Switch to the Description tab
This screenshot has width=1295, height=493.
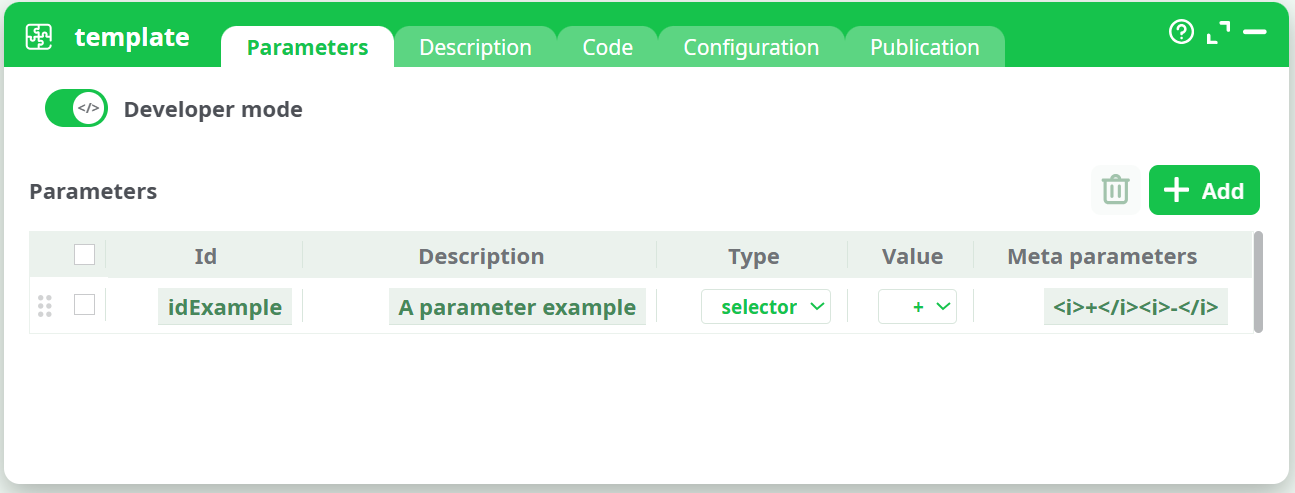[475, 47]
